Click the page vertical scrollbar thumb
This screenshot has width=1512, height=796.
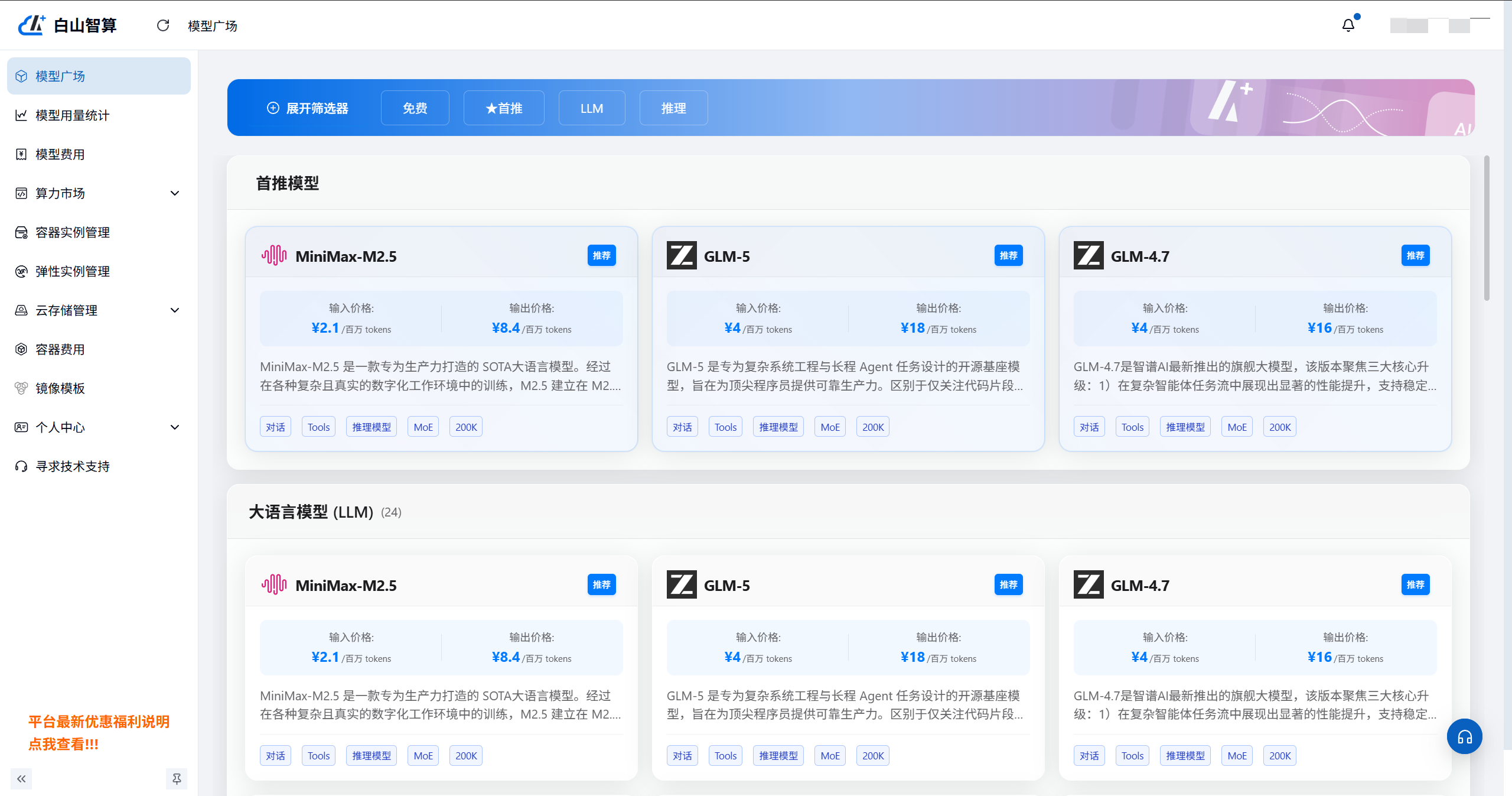click(x=1487, y=228)
